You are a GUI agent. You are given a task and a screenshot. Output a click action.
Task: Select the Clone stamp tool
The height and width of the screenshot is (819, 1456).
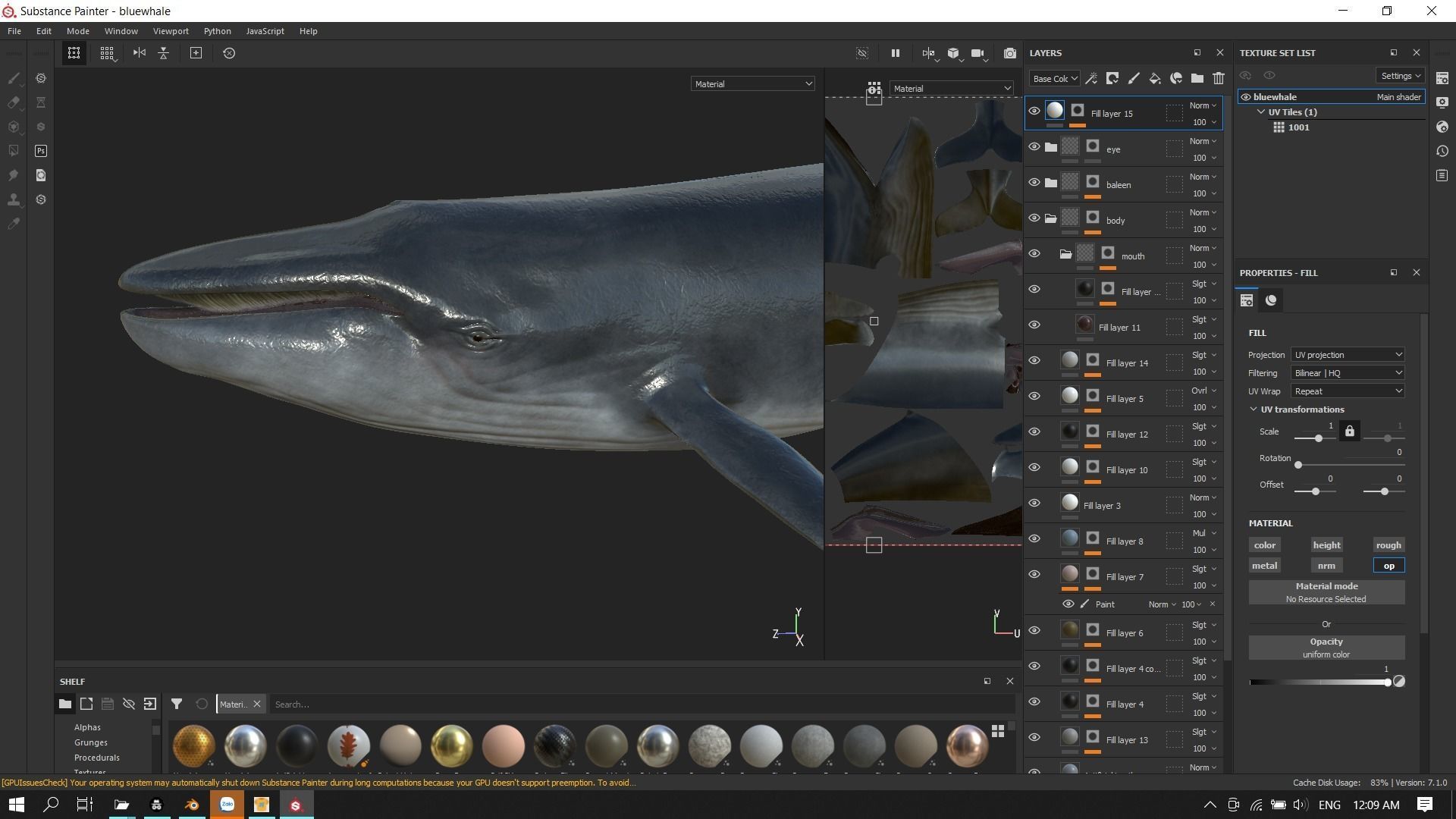[x=14, y=199]
